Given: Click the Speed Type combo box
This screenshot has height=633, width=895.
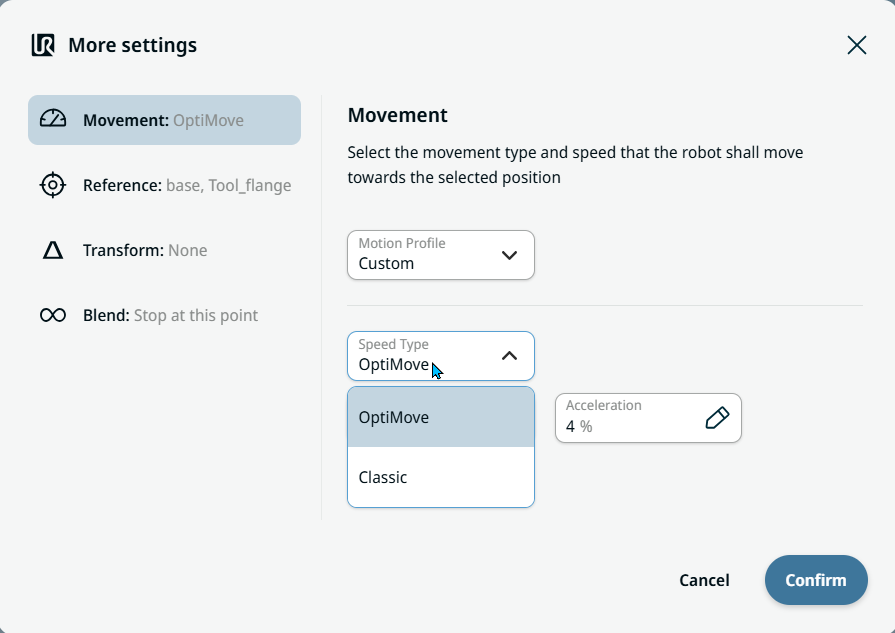Looking at the screenshot, I should [420, 356].
